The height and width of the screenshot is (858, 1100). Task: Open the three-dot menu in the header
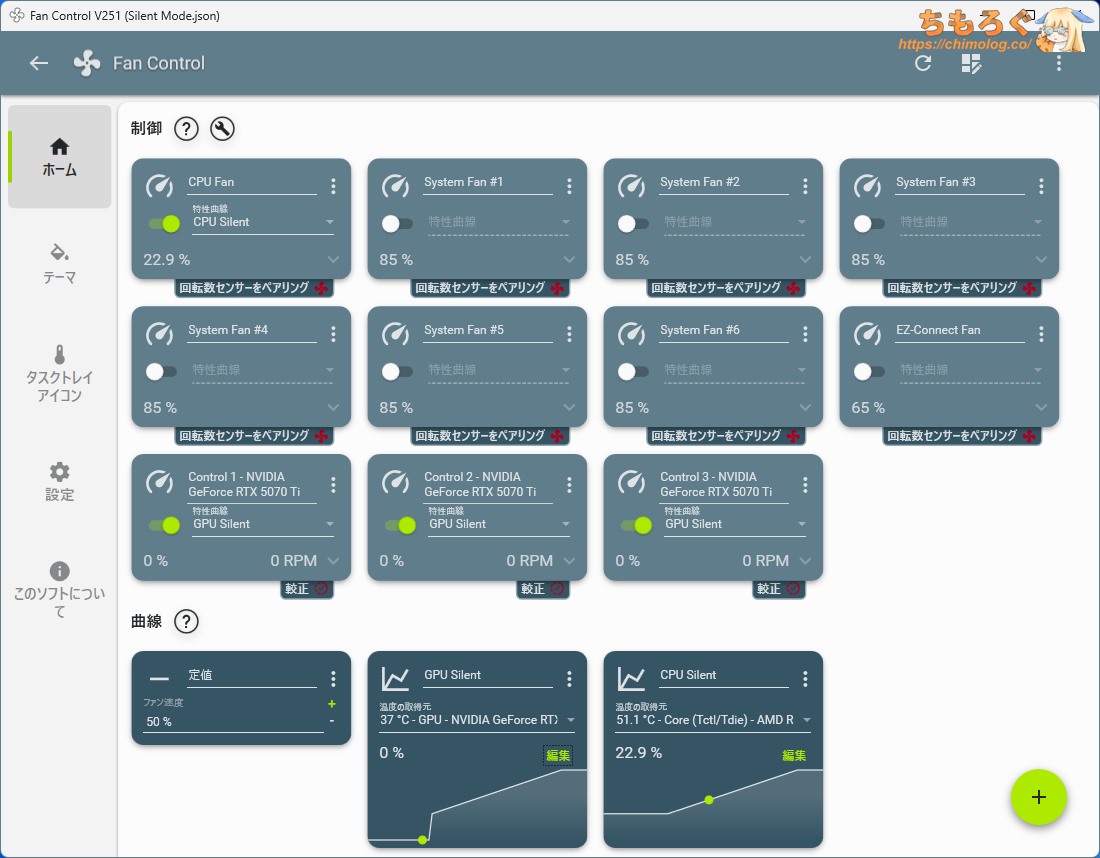[1059, 63]
